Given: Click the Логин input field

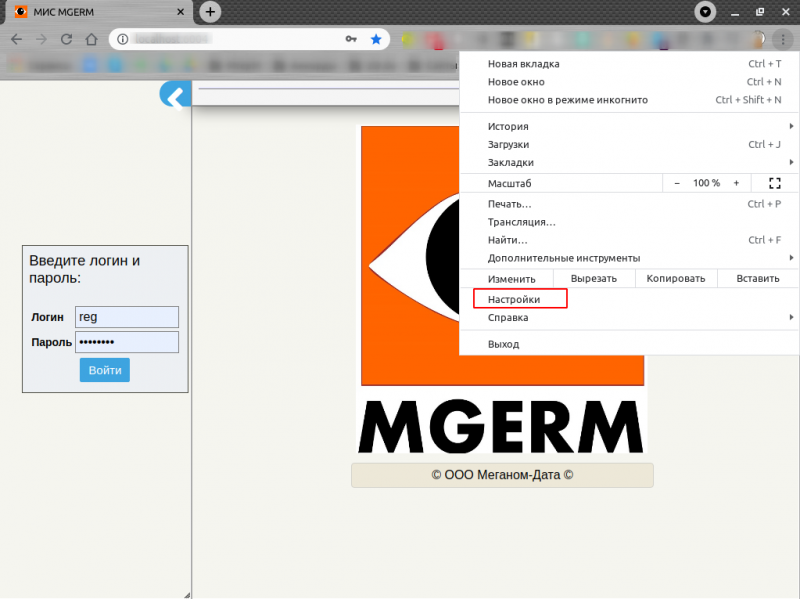Looking at the screenshot, I should click(126, 317).
